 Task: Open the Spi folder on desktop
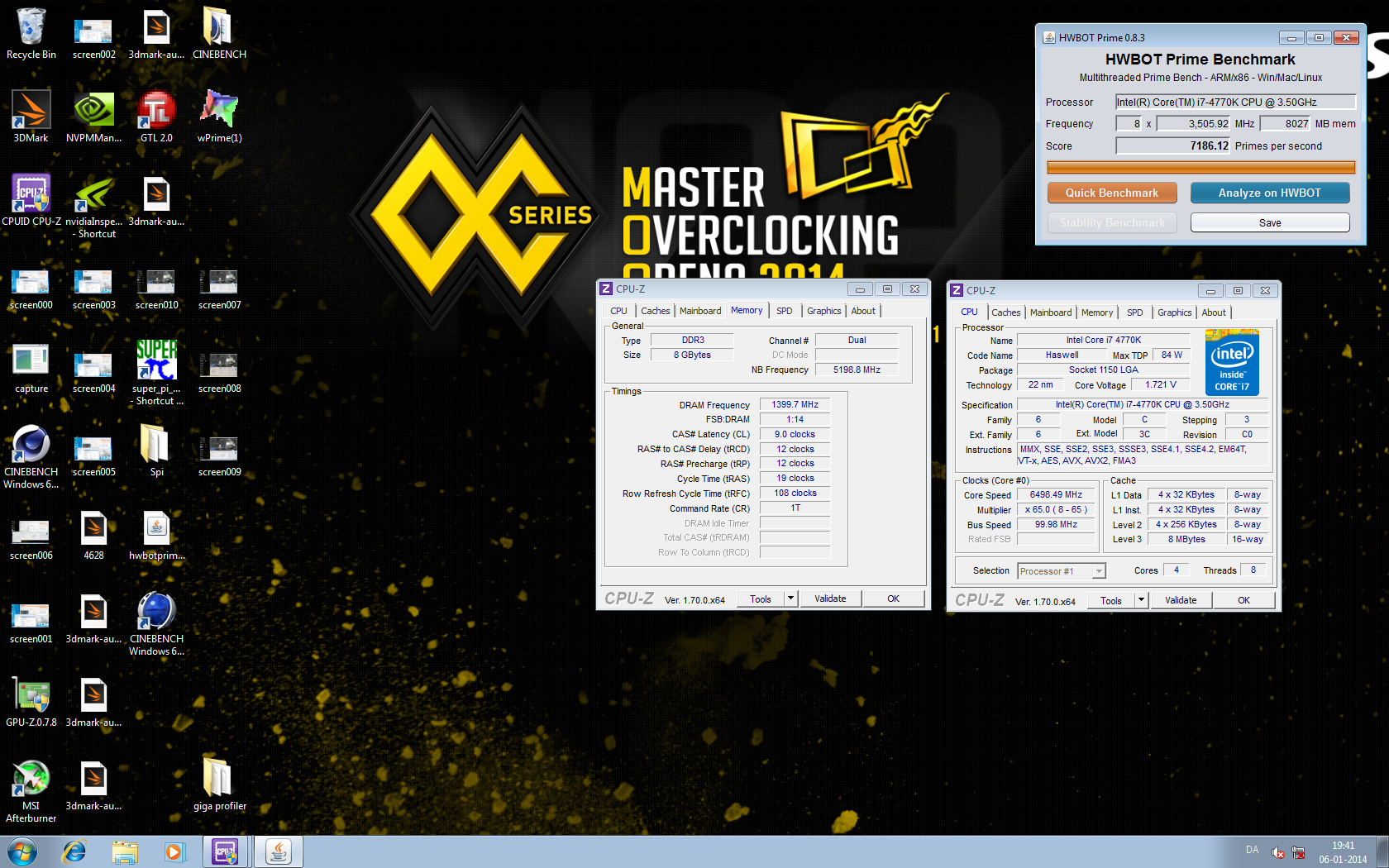156,451
